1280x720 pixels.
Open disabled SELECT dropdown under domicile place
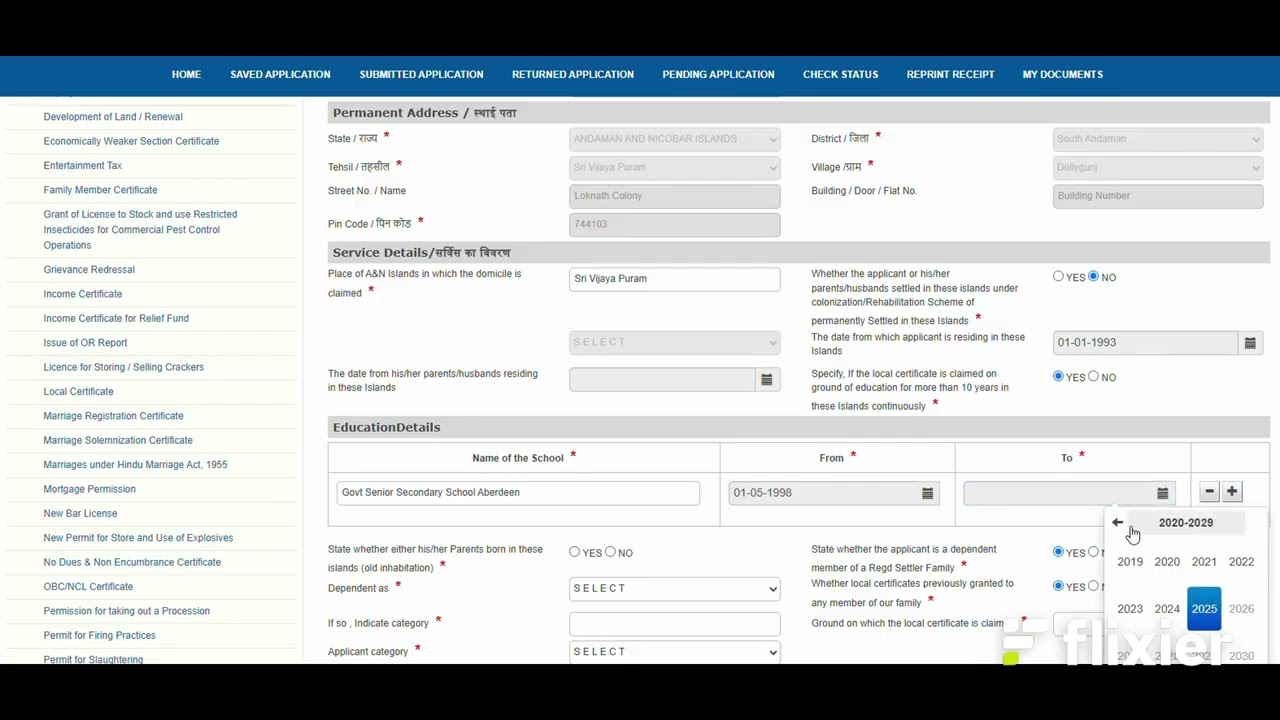674,342
